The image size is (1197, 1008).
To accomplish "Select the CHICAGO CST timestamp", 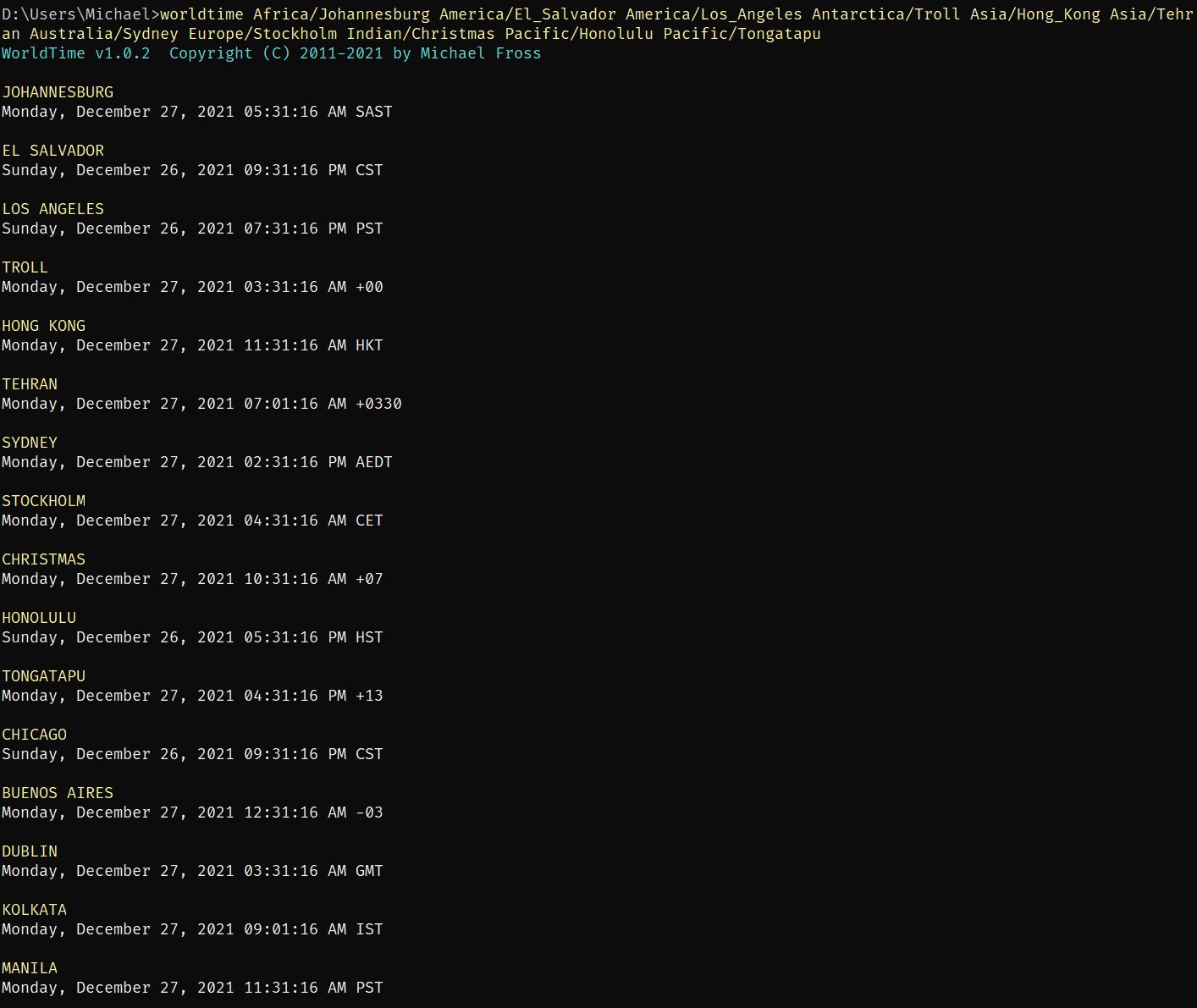I will tap(192, 754).
